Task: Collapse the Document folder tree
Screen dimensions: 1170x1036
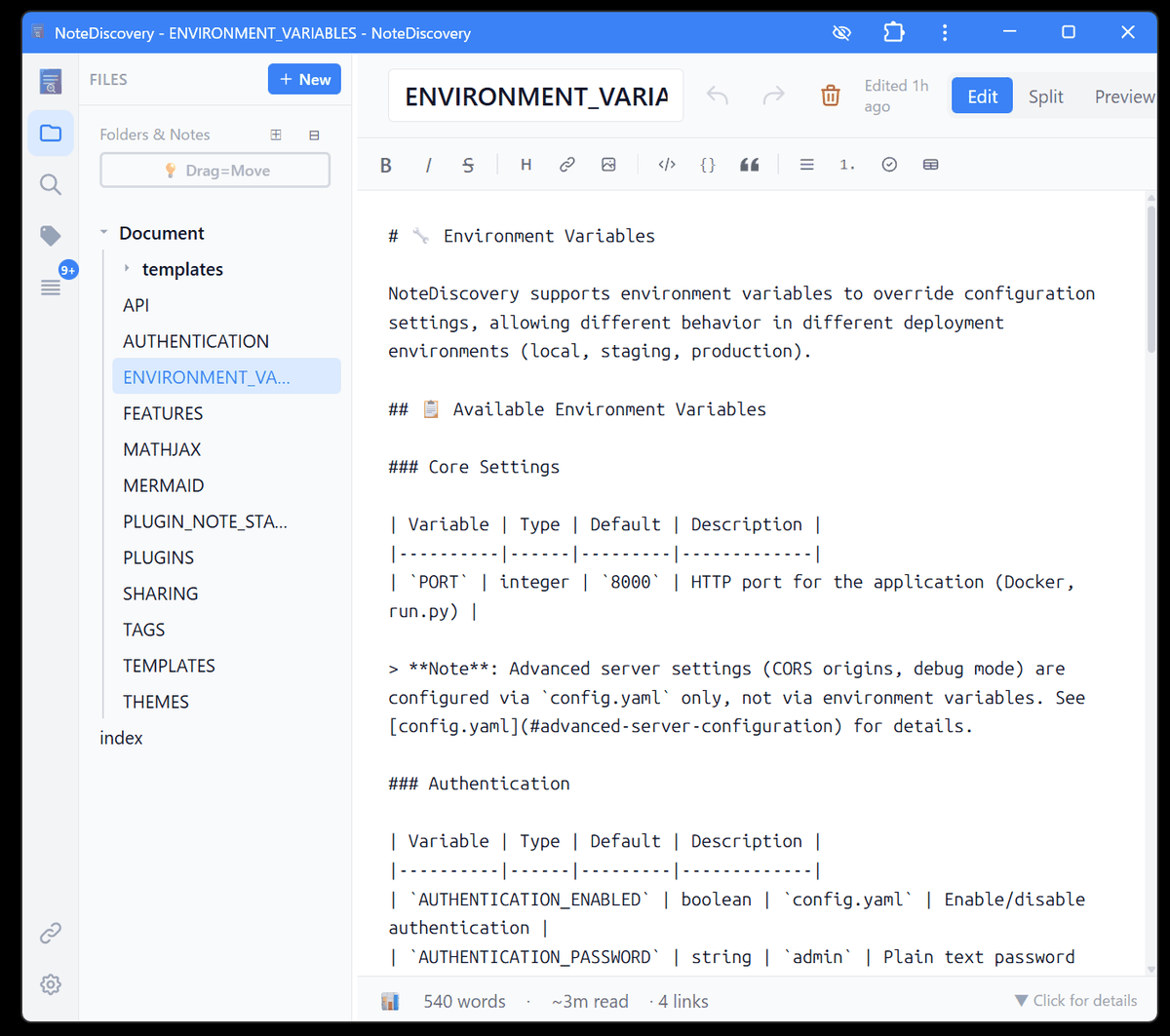Action: pos(104,233)
